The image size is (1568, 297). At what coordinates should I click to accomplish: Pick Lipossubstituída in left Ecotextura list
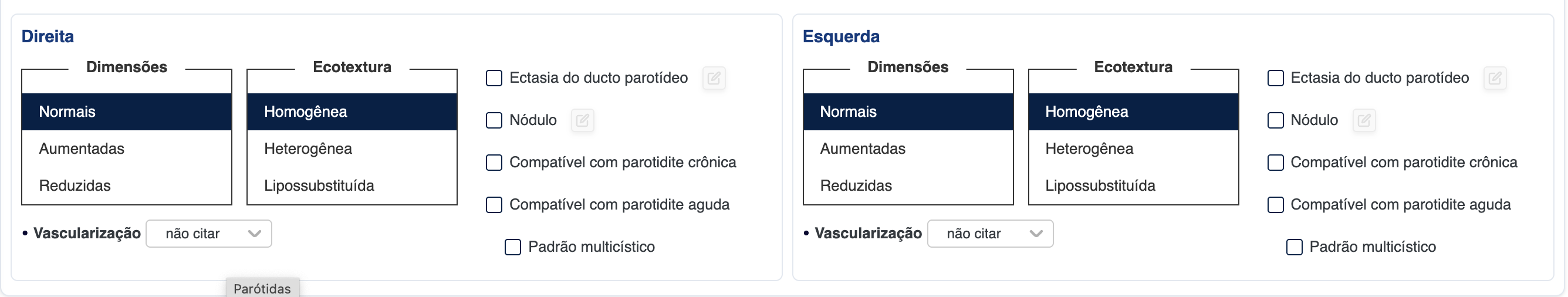click(1133, 186)
